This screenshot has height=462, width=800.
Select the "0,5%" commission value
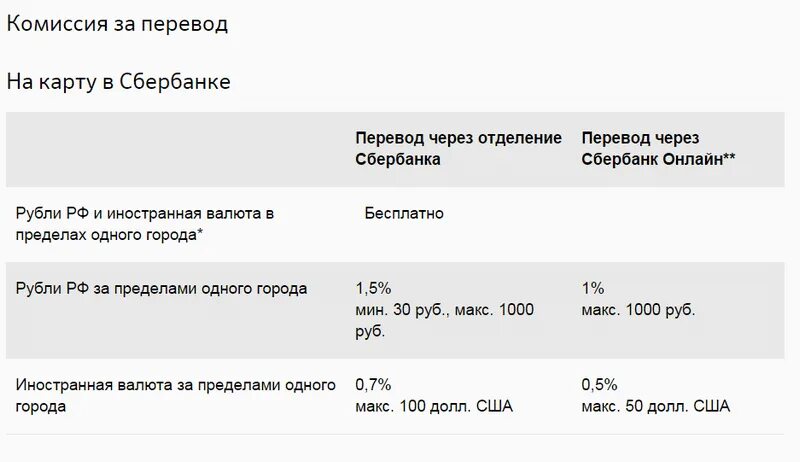(x=599, y=384)
